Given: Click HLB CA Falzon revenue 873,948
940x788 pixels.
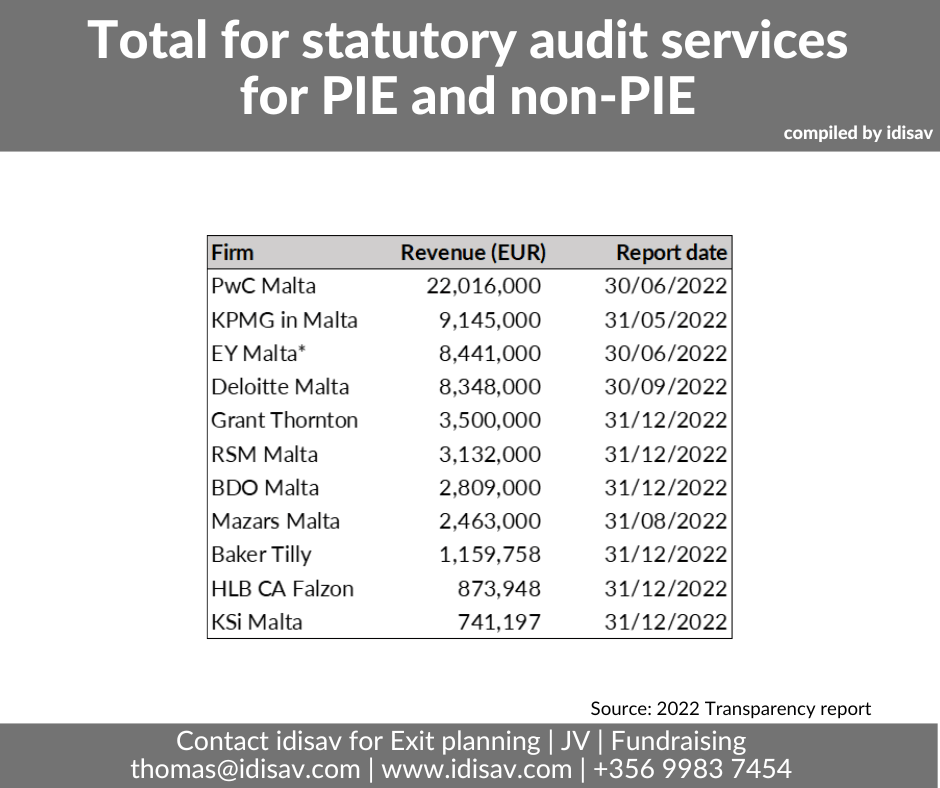Looking at the screenshot, I should 499,588.
